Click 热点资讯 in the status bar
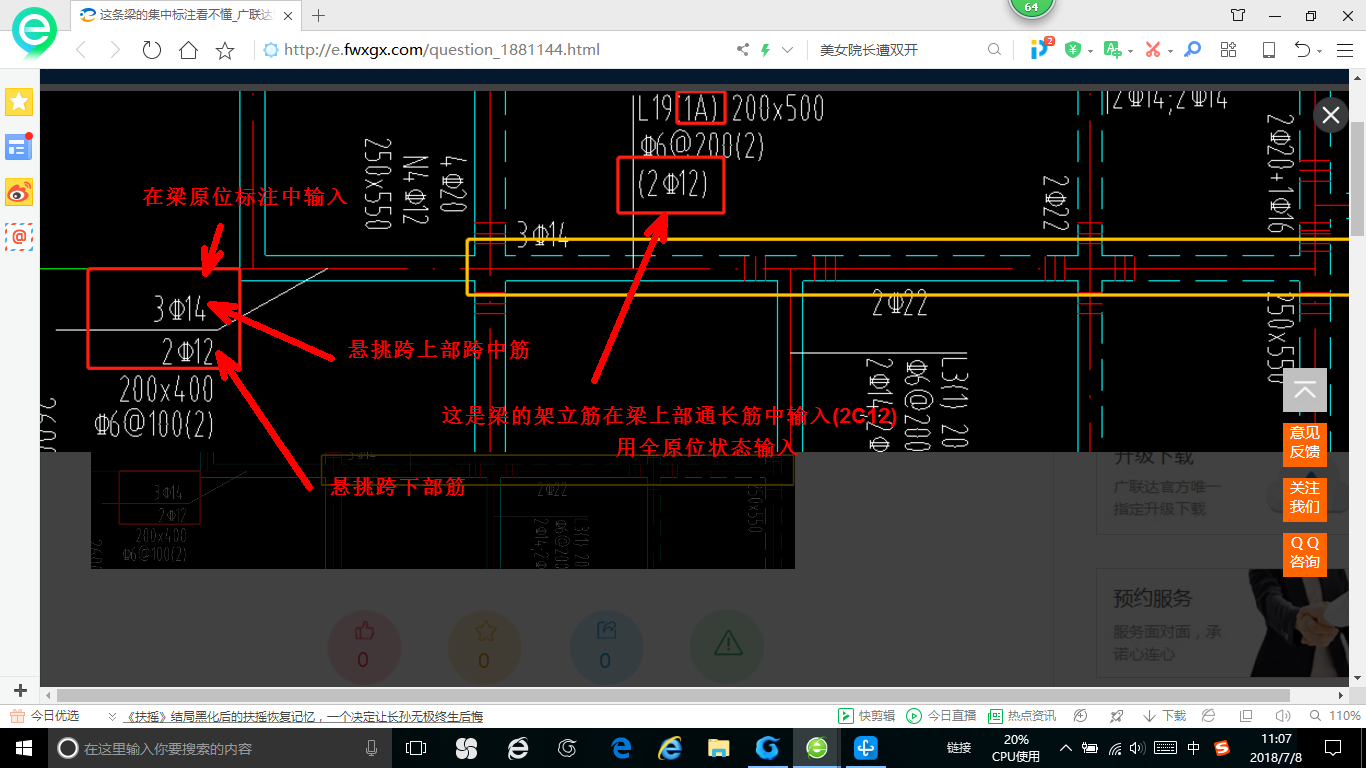The image size is (1366, 768). 1021,716
